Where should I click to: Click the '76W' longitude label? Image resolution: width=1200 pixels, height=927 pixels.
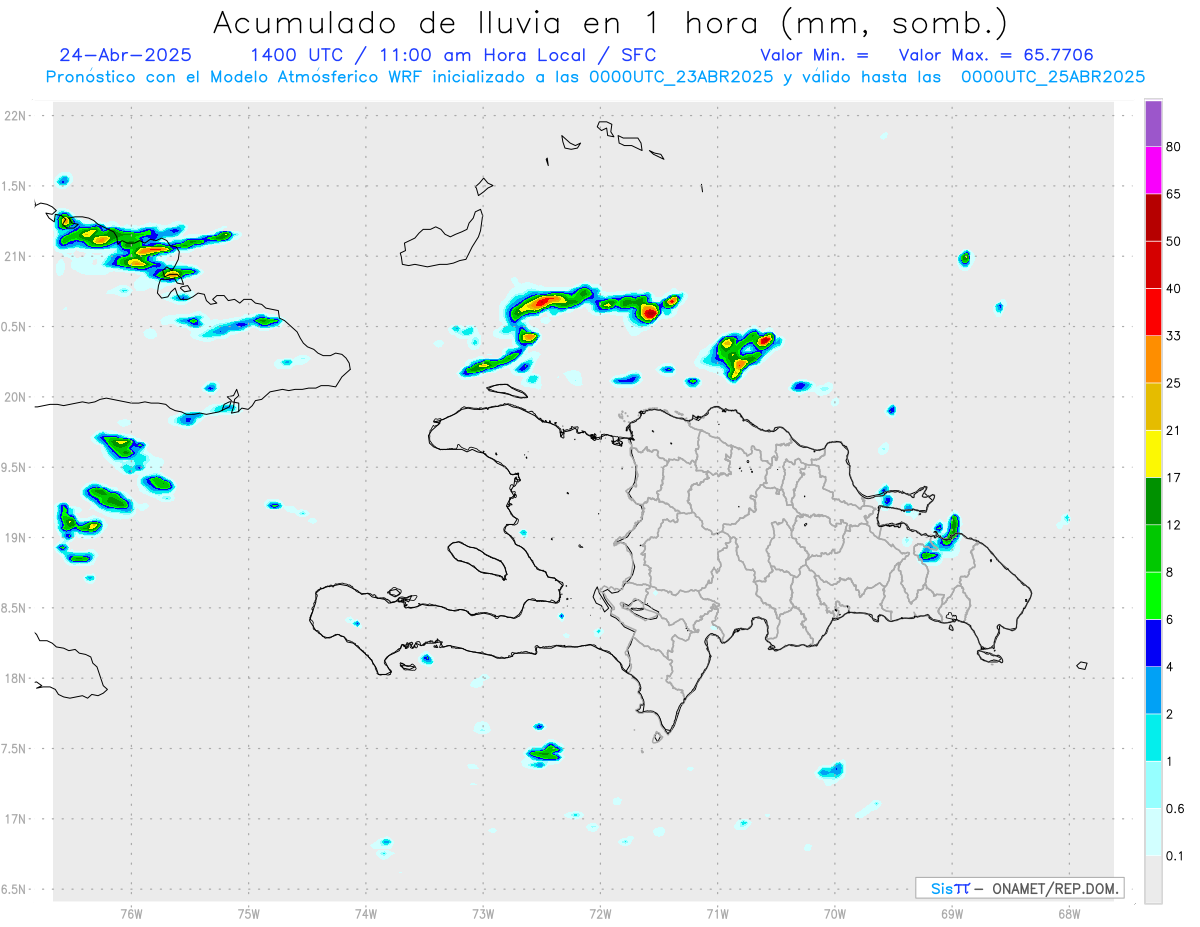click(x=131, y=913)
